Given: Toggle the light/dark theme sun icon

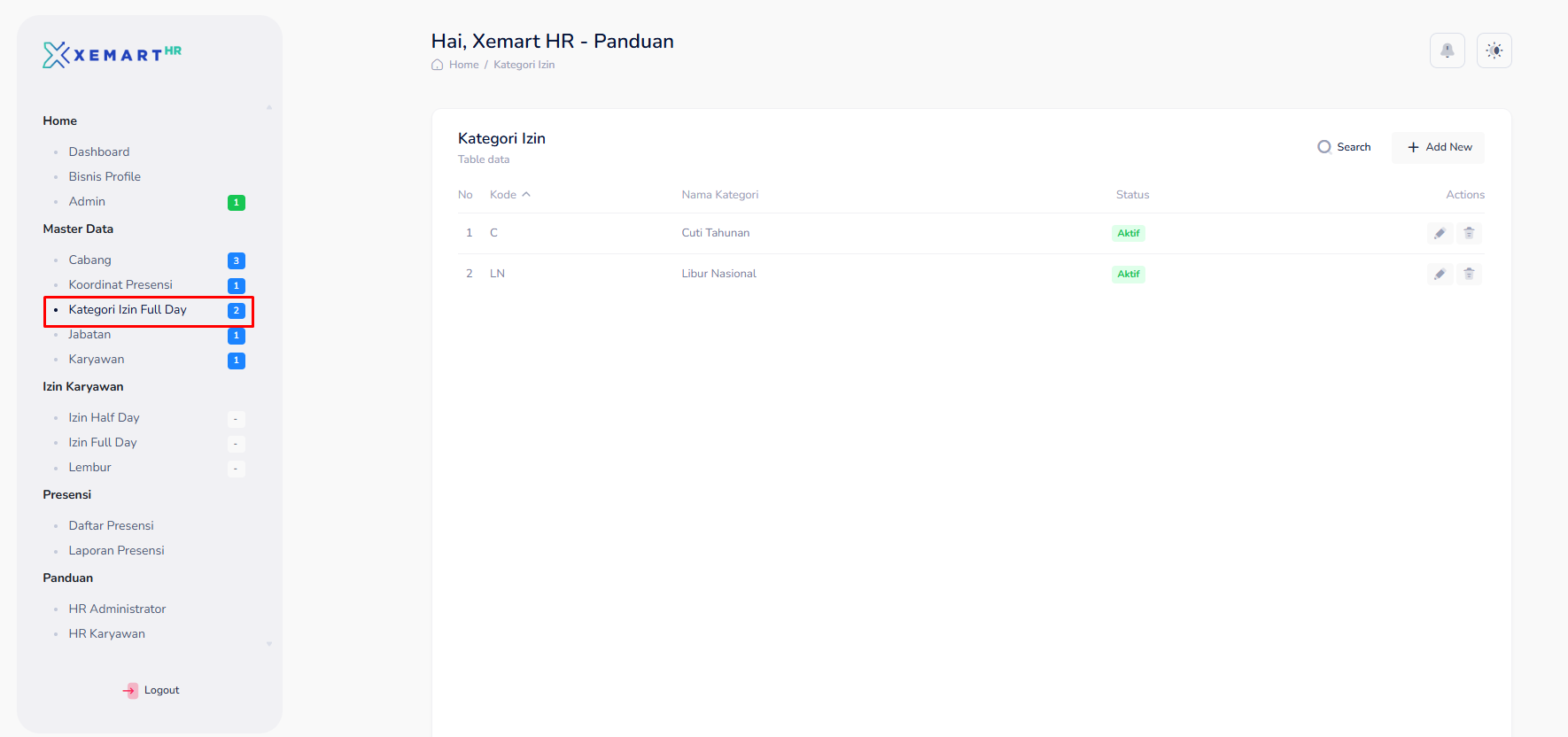Looking at the screenshot, I should (x=1494, y=50).
